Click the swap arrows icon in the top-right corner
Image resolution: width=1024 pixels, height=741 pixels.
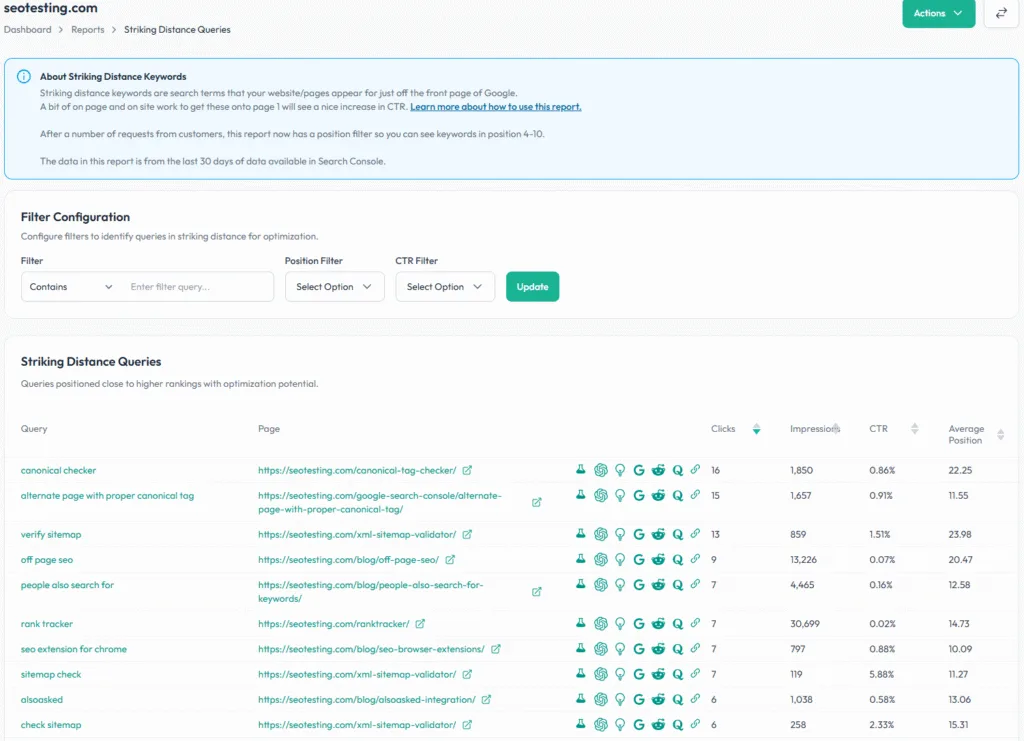pyautogui.click(x=1001, y=14)
